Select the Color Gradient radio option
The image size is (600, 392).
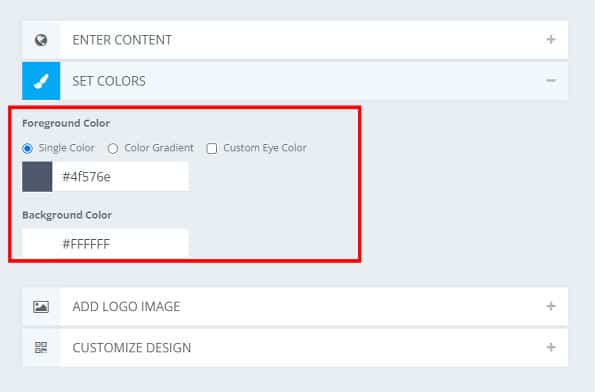[x=113, y=148]
